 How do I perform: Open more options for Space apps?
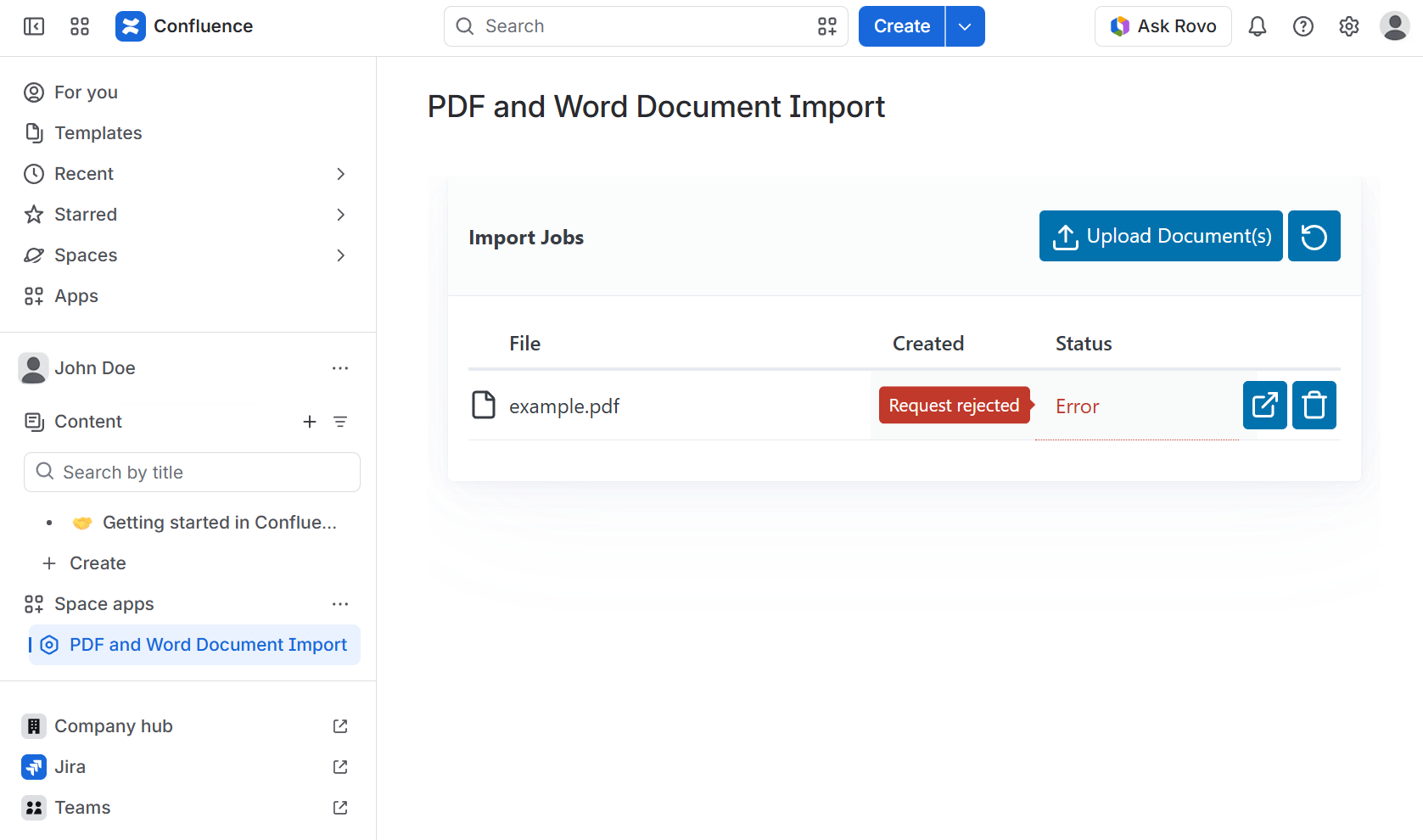coord(340,604)
